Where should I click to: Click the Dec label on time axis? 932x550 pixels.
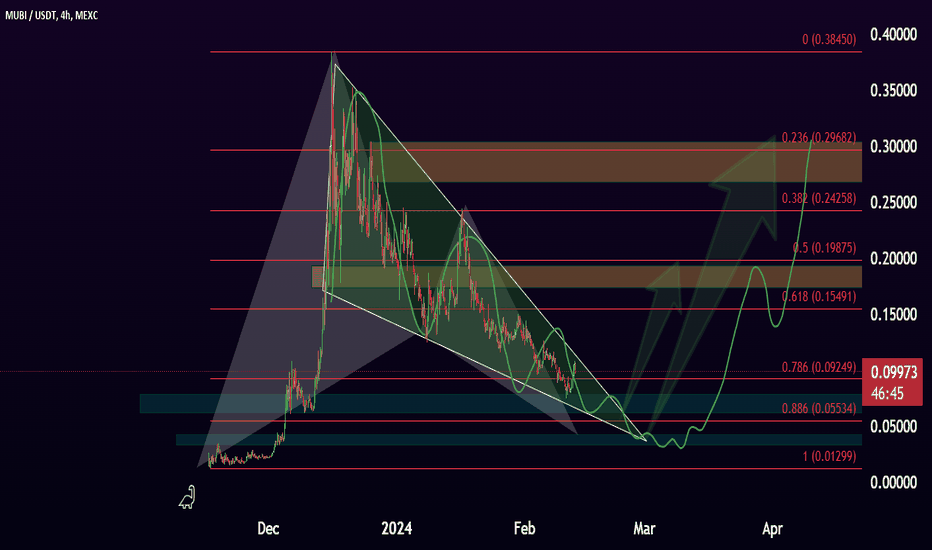(268, 528)
